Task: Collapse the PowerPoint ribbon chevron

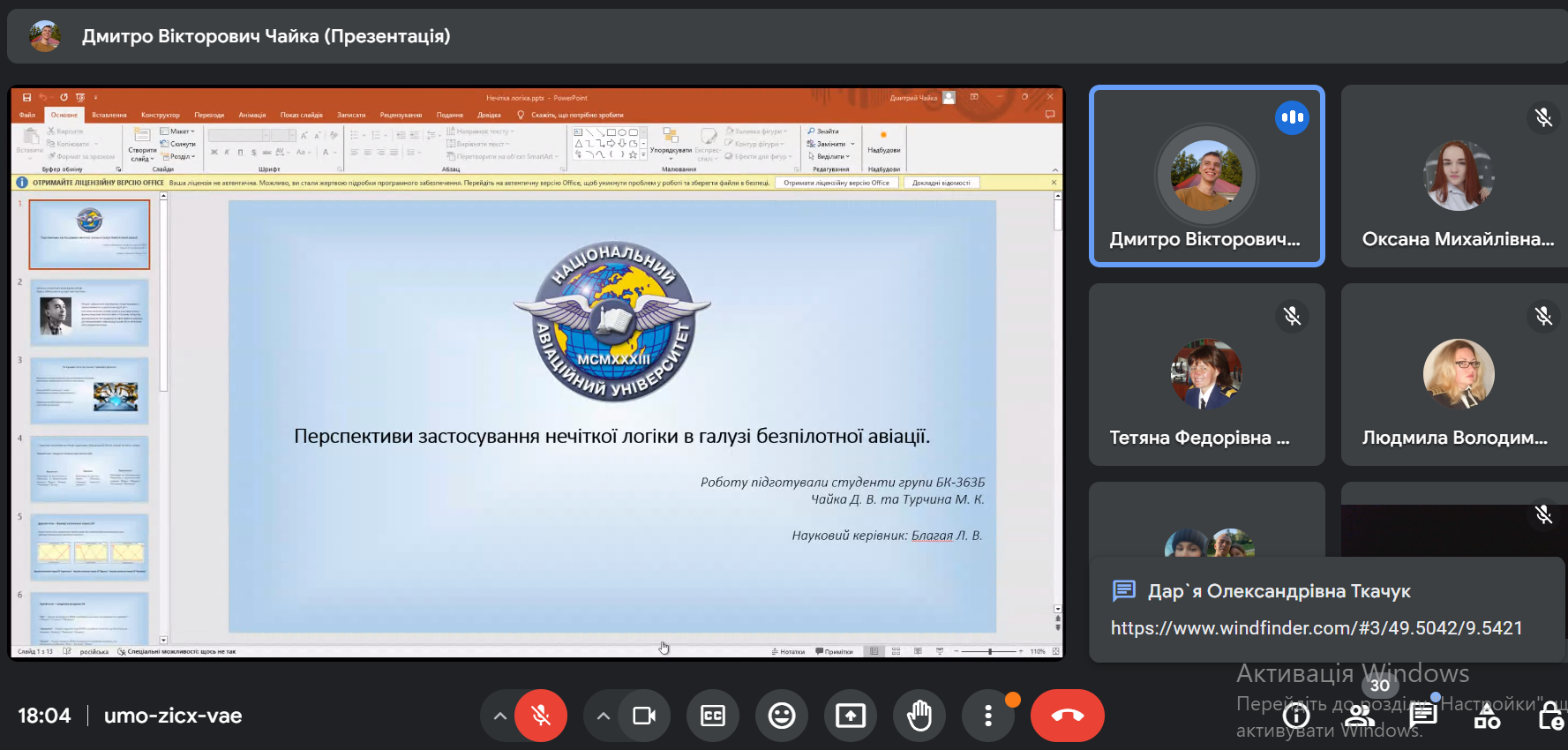Action: [x=1055, y=169]
